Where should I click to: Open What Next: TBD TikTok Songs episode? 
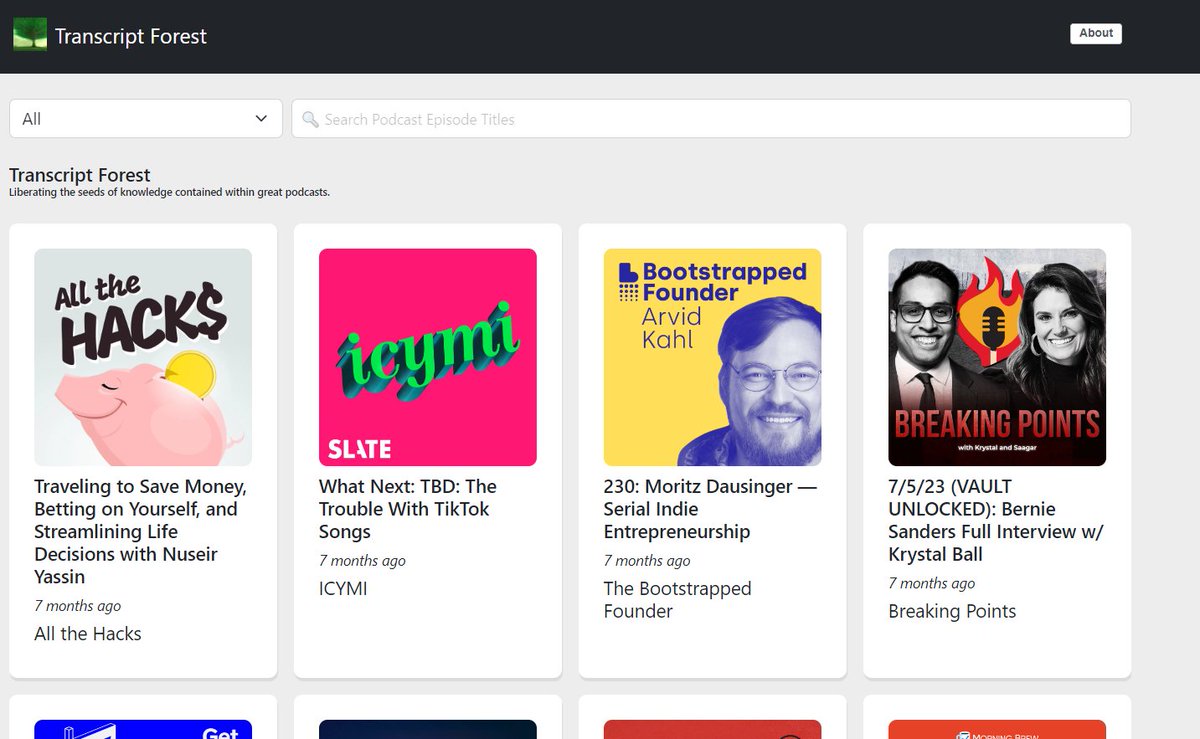[x=408, y=509]
